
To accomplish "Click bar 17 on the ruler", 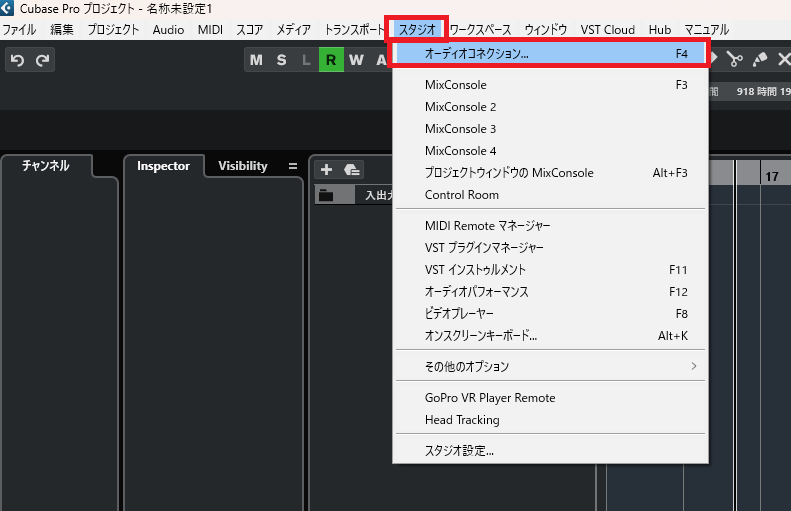I will pyautogui.click(x=771, y=177).
